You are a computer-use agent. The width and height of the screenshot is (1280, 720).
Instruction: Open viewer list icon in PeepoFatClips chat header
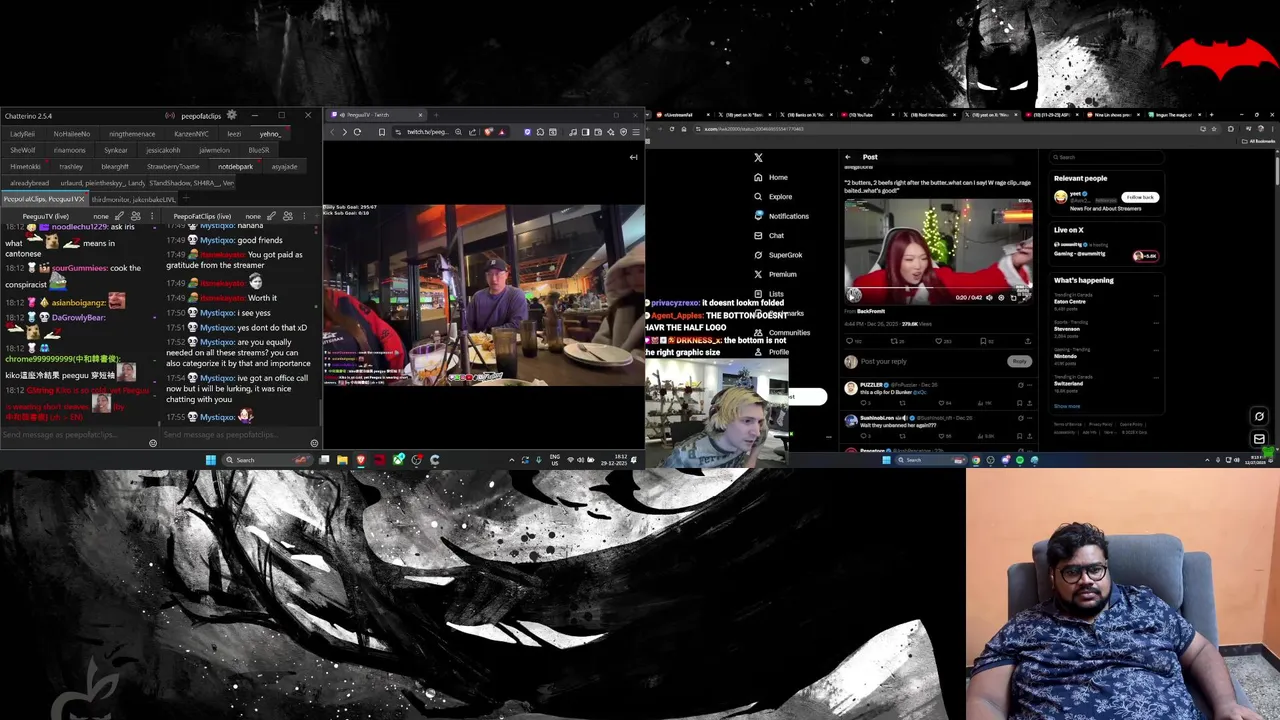(x=288, y=216)
